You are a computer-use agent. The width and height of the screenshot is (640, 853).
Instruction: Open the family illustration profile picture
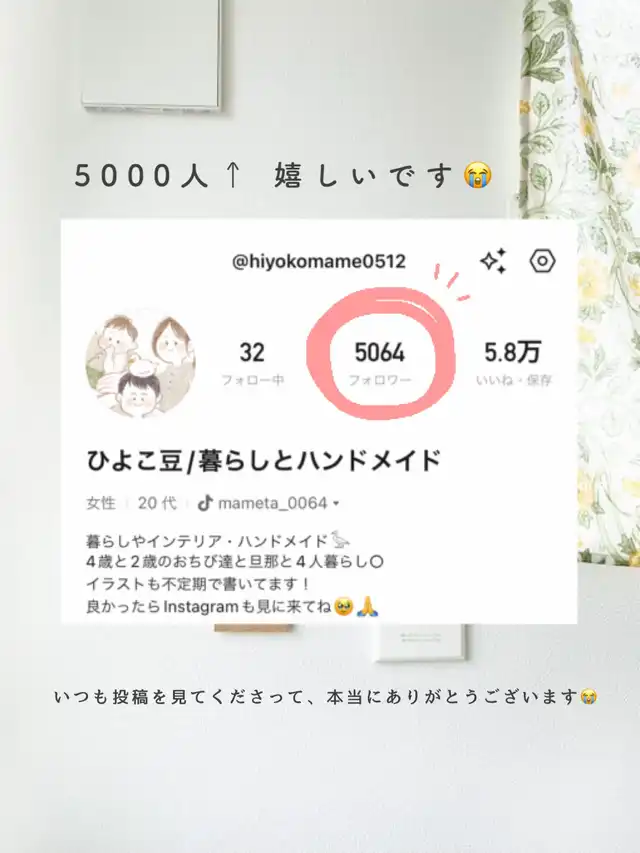[140, 363]
